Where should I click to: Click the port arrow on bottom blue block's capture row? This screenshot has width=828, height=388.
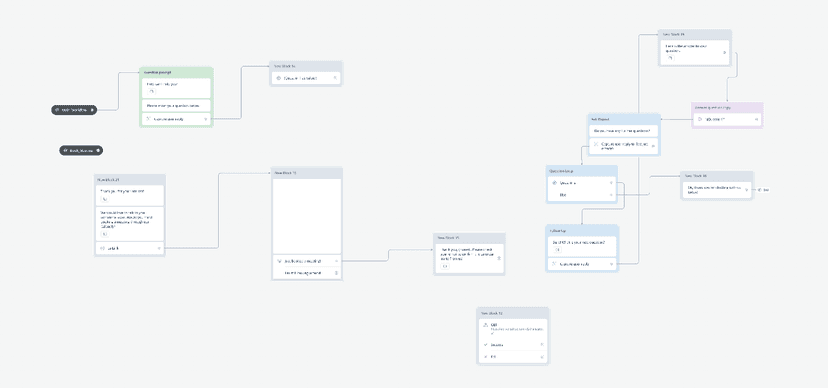[x=611, y=264]
